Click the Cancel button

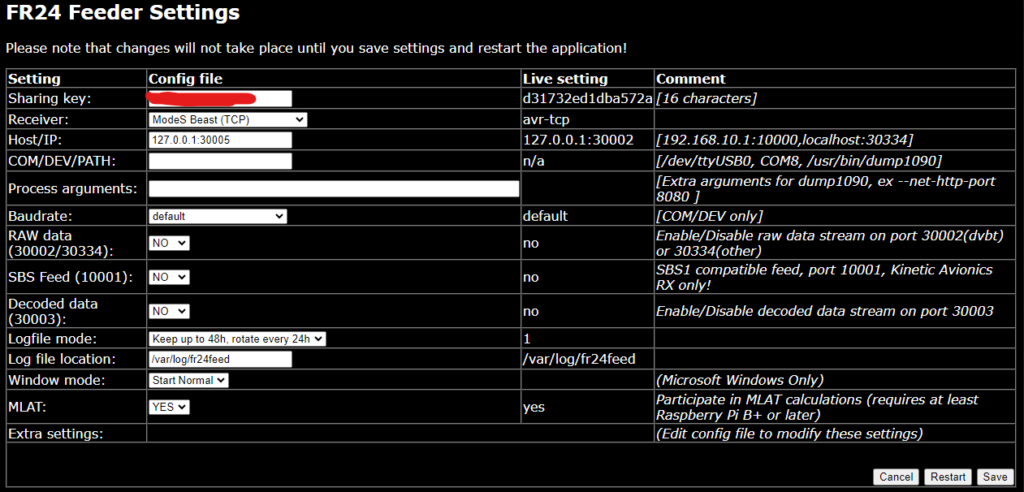(895, 477)
